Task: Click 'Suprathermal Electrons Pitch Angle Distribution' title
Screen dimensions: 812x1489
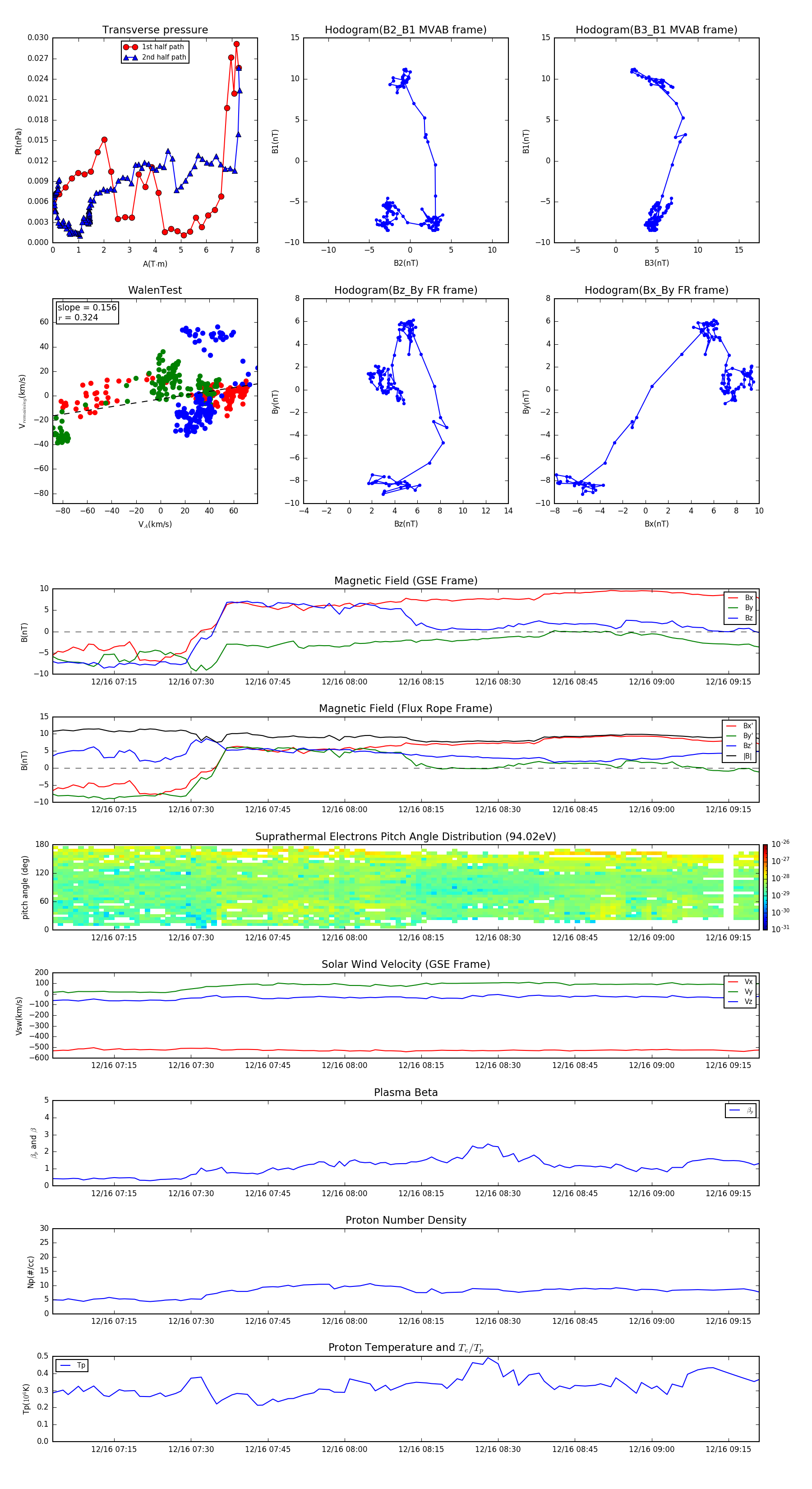Action: (406, 837)
